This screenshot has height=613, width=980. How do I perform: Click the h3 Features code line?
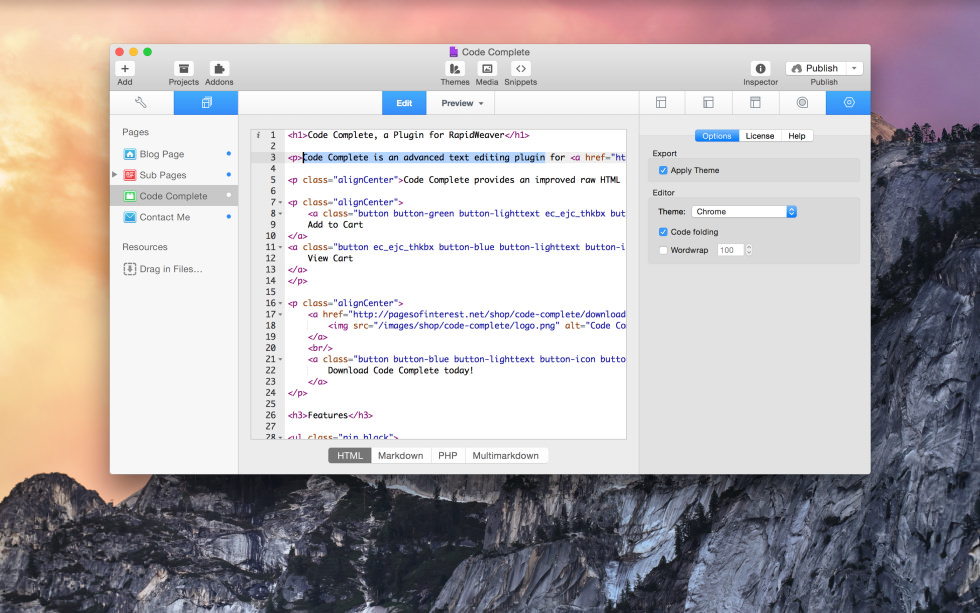point(330,416)
